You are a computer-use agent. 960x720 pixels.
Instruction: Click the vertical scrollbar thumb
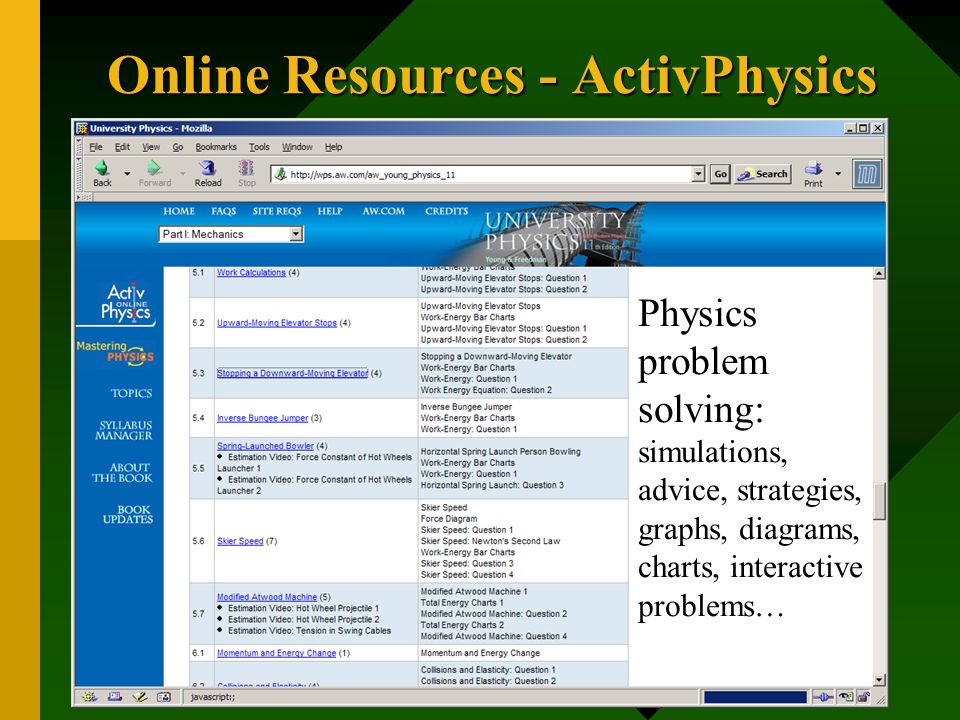(879, 501)
